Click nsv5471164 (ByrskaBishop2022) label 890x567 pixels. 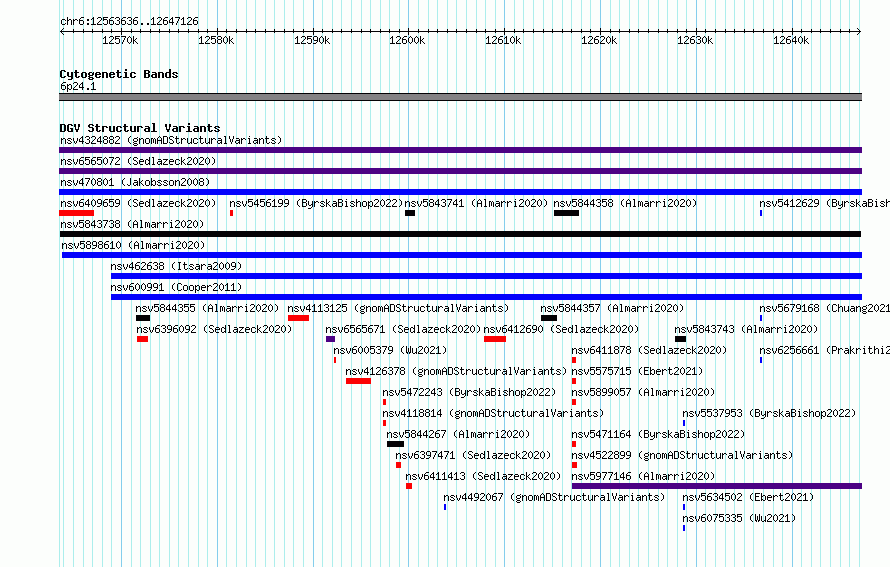tap(658, 434)
